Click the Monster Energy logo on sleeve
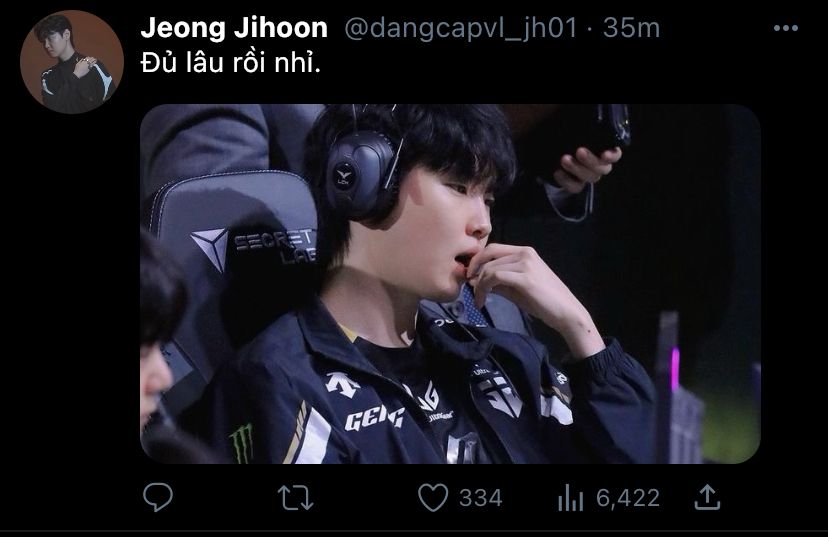828x537 pixels. 242,444
